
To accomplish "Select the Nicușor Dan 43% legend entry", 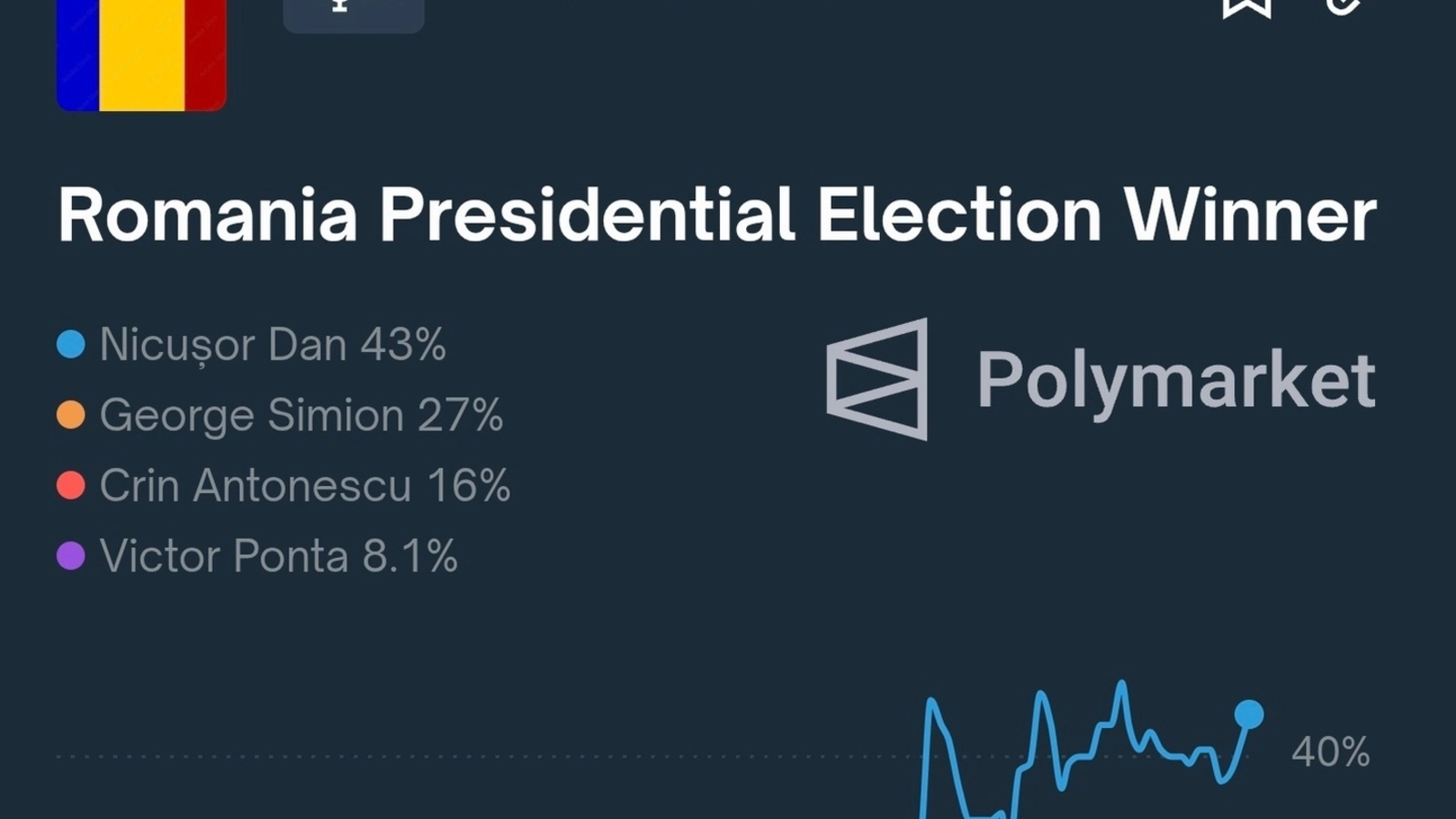I will click(272, 345).
